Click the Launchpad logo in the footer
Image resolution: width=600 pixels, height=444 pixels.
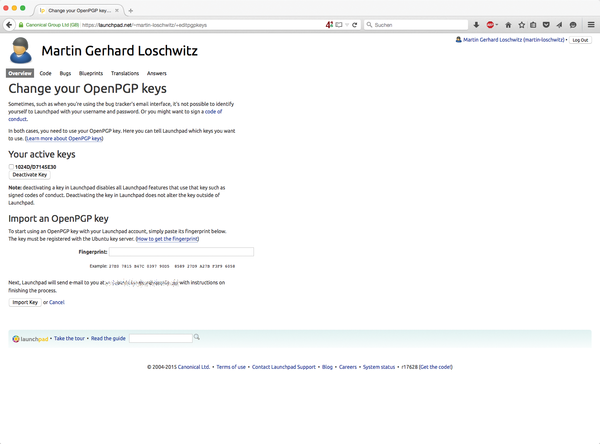[30, 339]
